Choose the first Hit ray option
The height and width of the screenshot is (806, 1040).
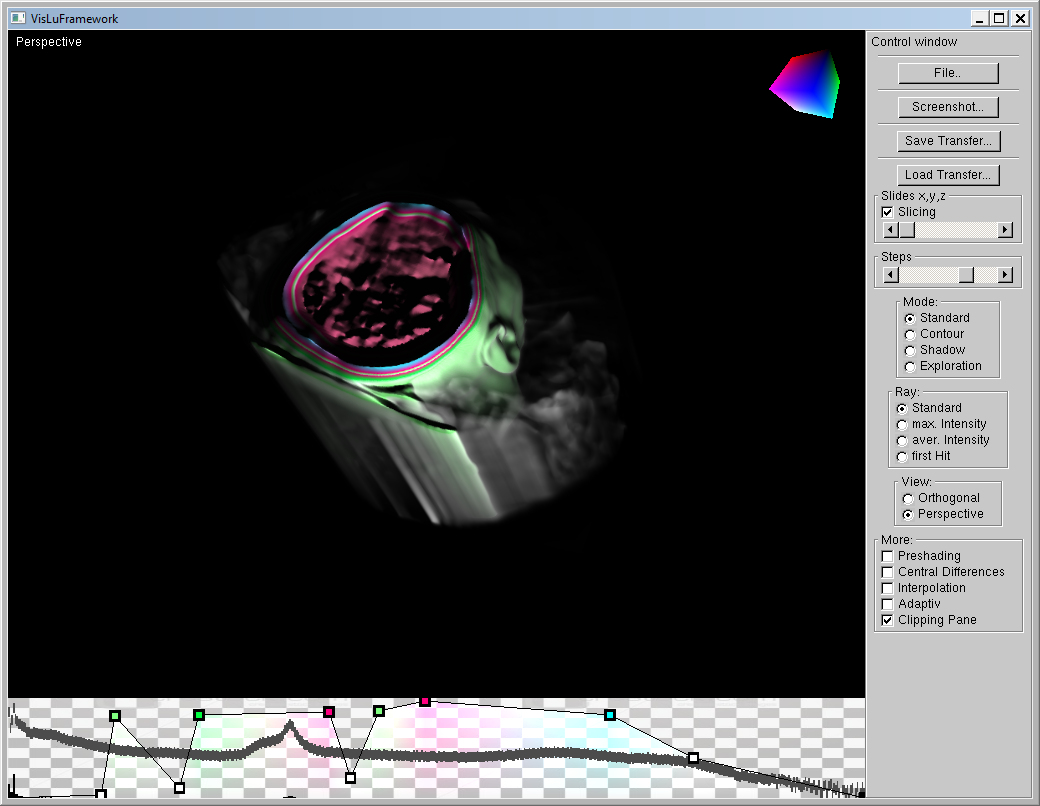(902, 455)
